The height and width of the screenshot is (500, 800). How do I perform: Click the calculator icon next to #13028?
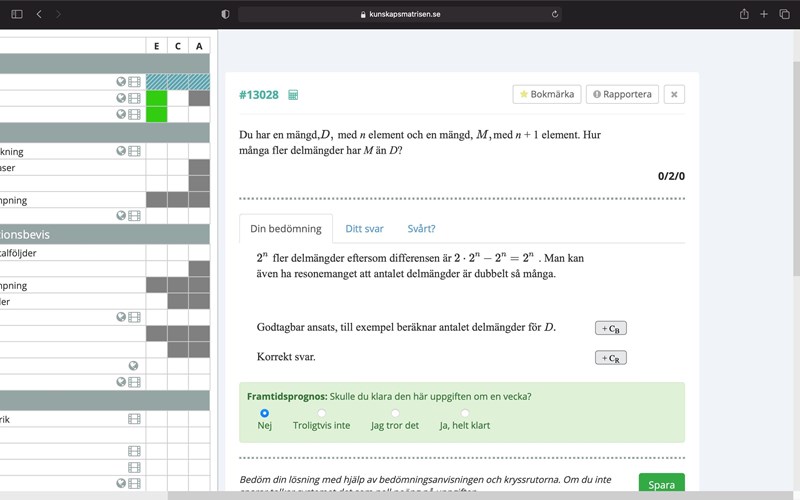[293, 95]
